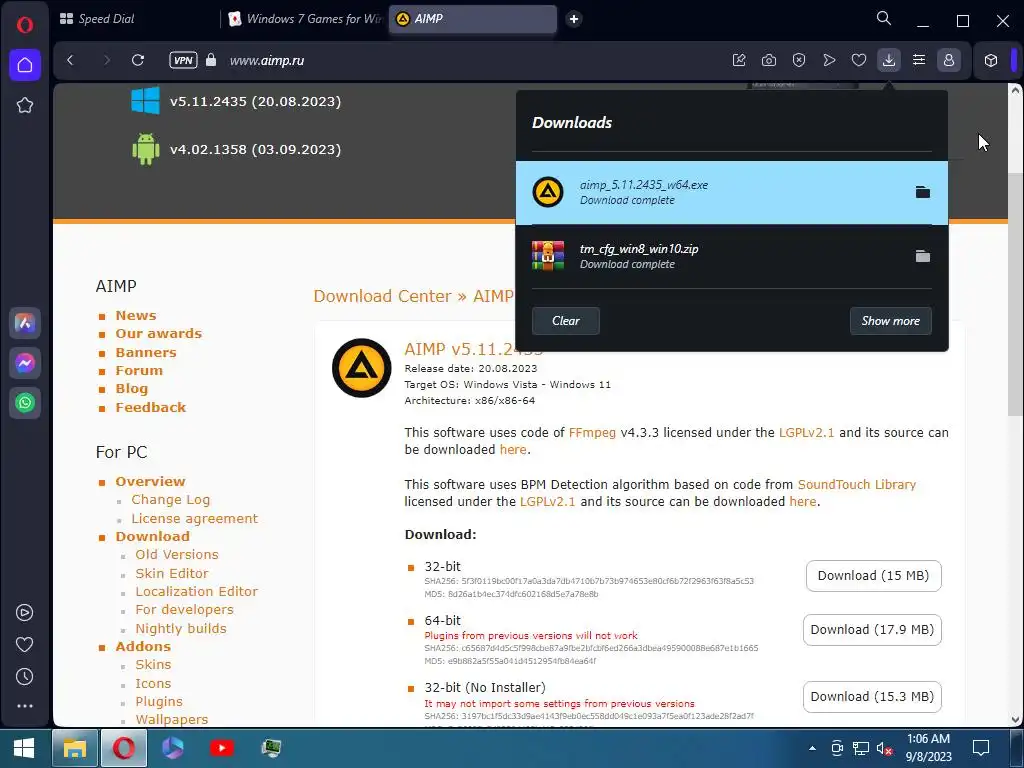Viewport: 1024px width, 768px height.
Task: Search tabs with magnifier icon
Action: tap(884, 18)
